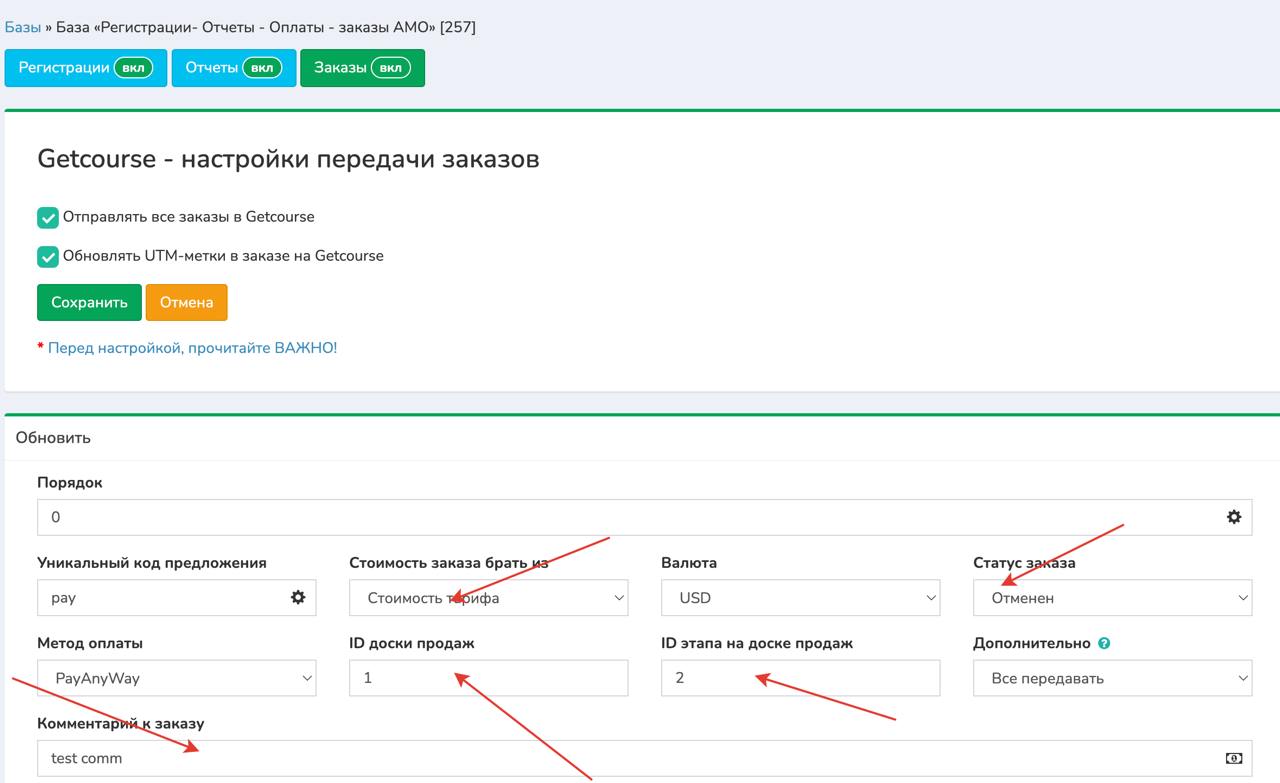Switch to the Отчеты tab
This screenshot has width=1280, height=783.
pyautogui.click(x=233, y=68)
